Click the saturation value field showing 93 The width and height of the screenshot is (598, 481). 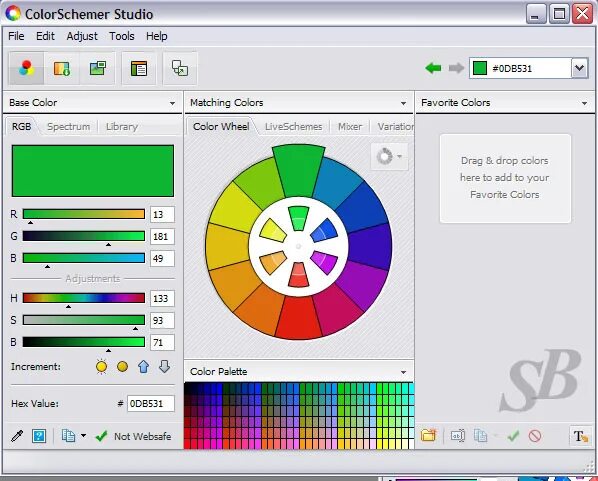pyautogui.click(x=162, y=320)
